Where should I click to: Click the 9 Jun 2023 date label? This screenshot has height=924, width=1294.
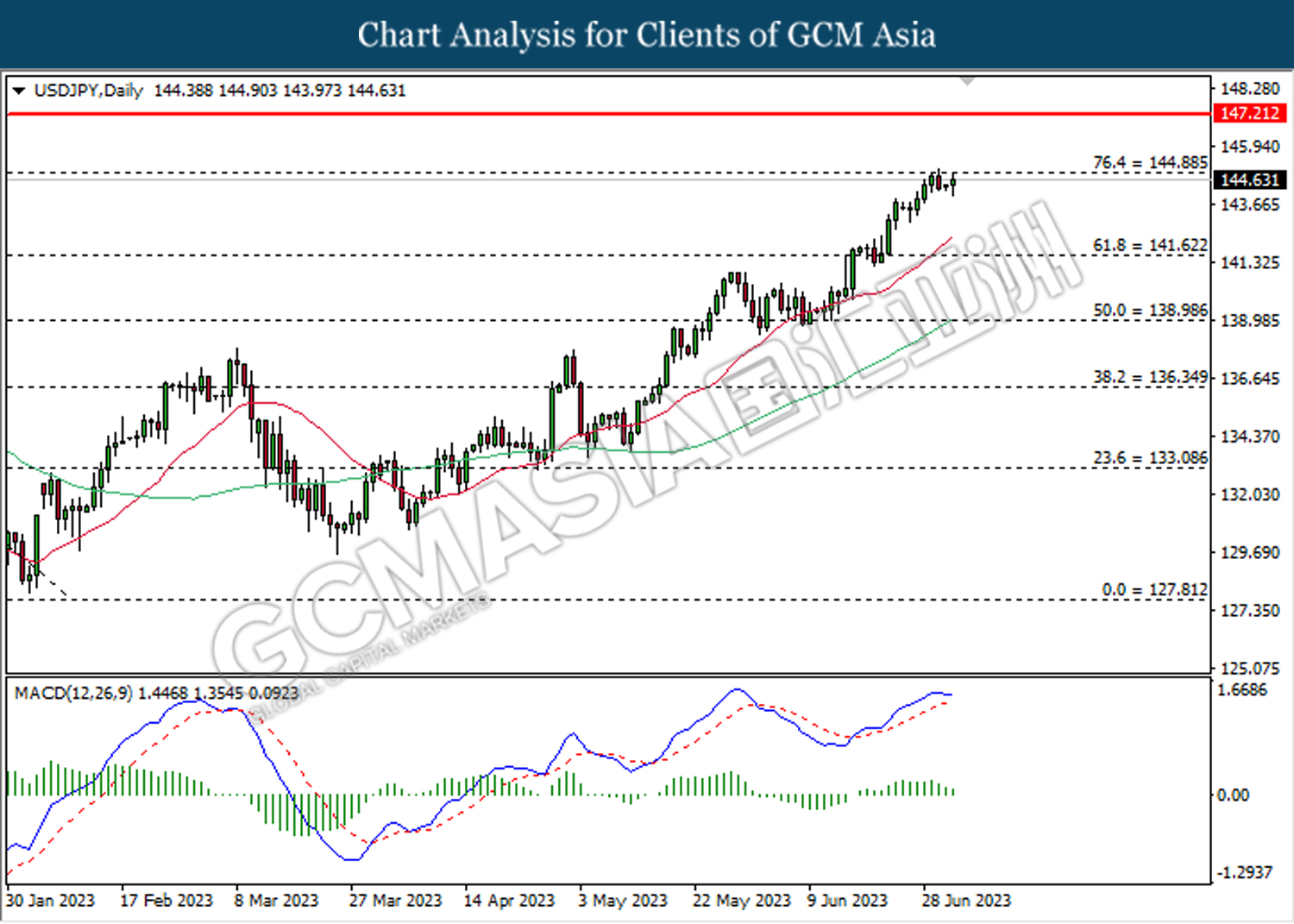pos(847,901)
